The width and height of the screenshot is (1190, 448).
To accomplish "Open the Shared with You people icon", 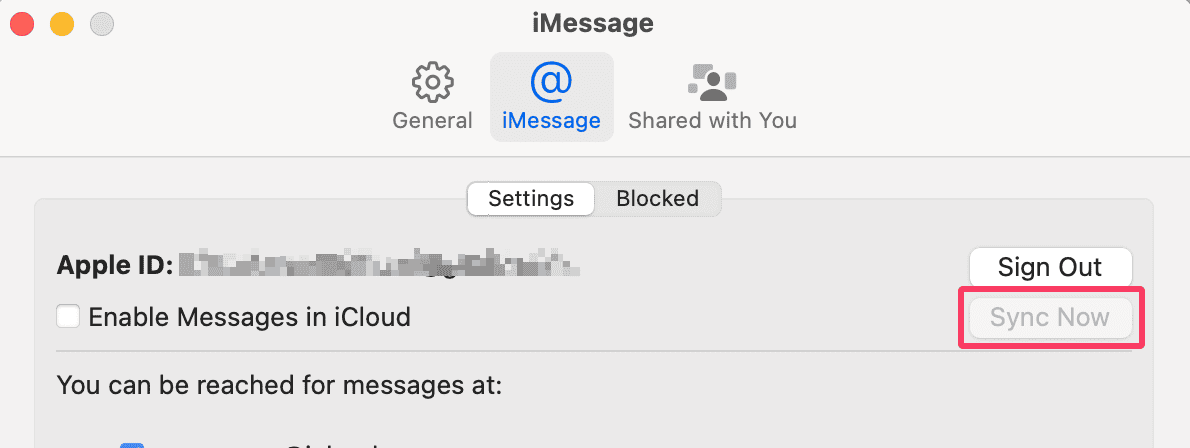I will [713, 82].
